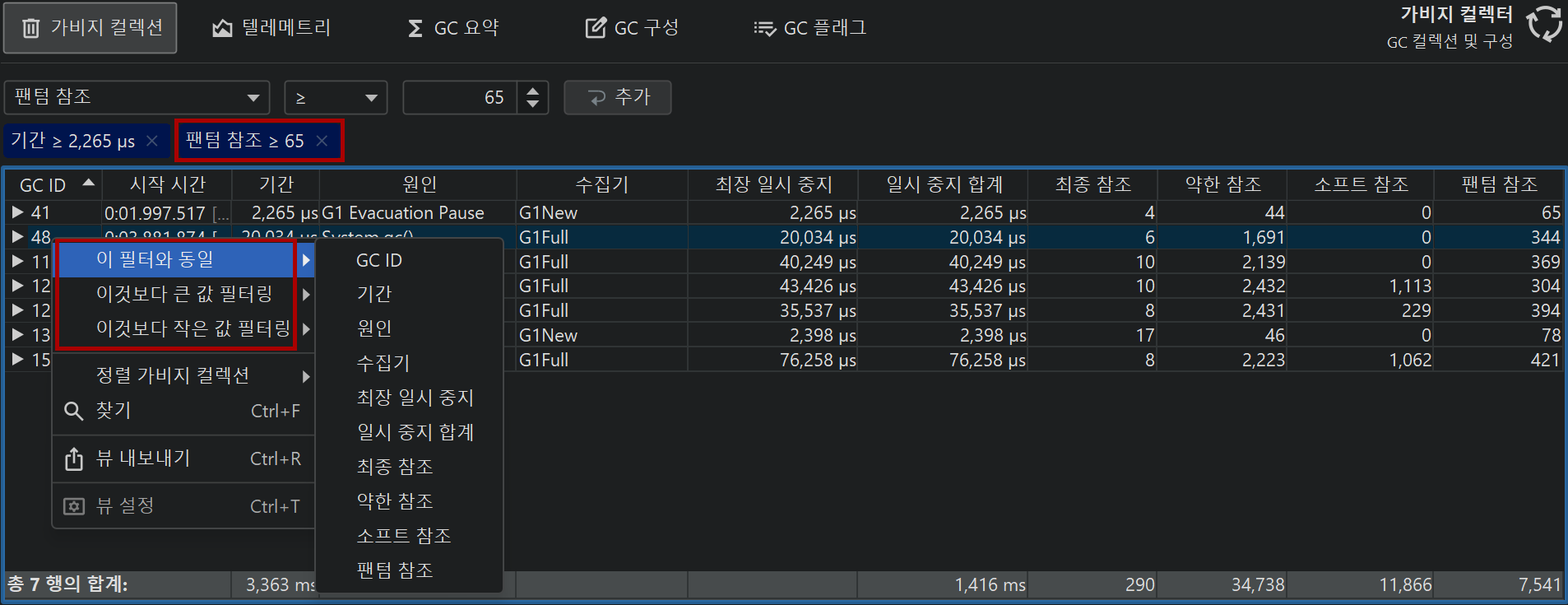The width and height of the screenshot is (1568, 605).
Task: Open the 가비지 컬렉션 tab
Action: click(x=90, y=28)
